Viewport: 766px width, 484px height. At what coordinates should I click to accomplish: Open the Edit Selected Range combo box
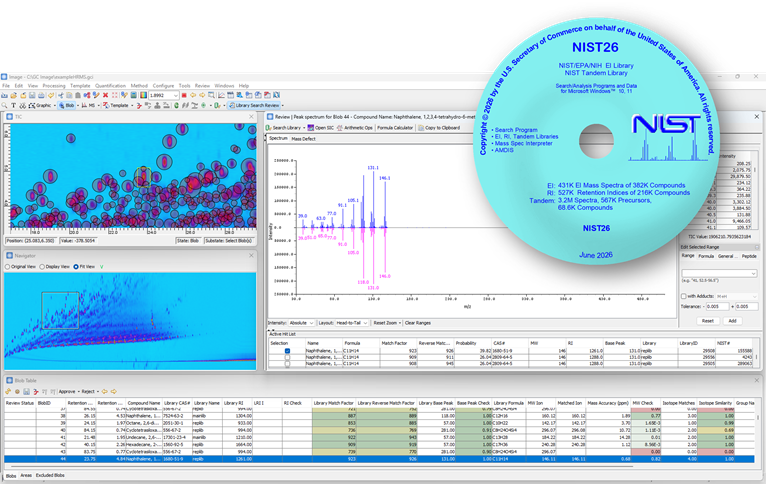click(719, 274)
